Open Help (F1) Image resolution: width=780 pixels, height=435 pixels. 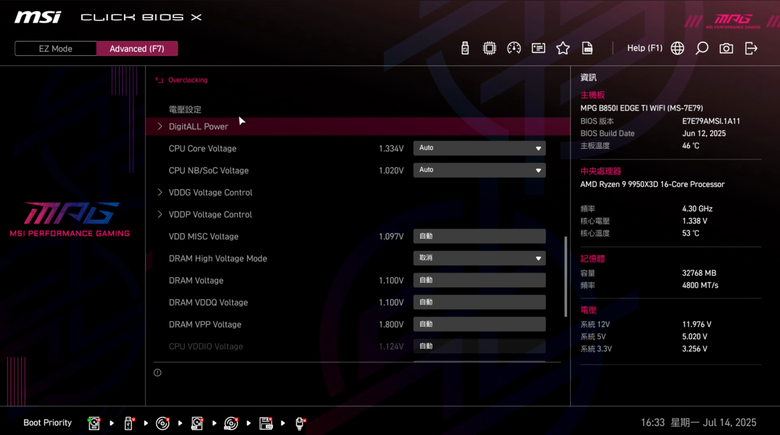(x=644, y=48)
